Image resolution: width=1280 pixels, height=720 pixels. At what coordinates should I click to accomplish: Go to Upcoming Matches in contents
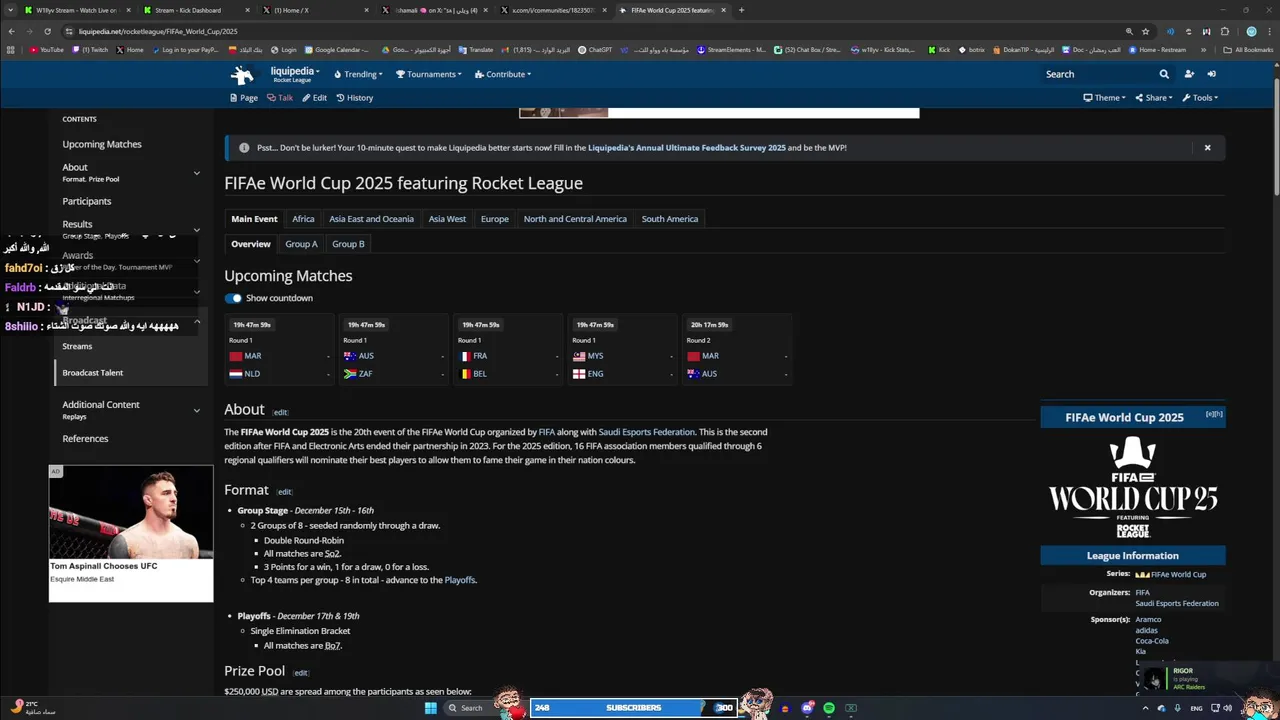(x=102, y=144)
